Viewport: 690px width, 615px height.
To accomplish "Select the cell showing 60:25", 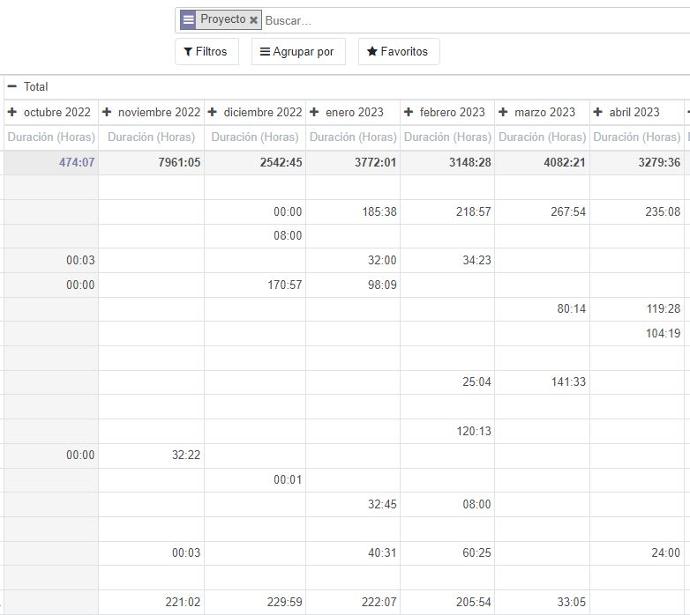I will tap(448, 553).
